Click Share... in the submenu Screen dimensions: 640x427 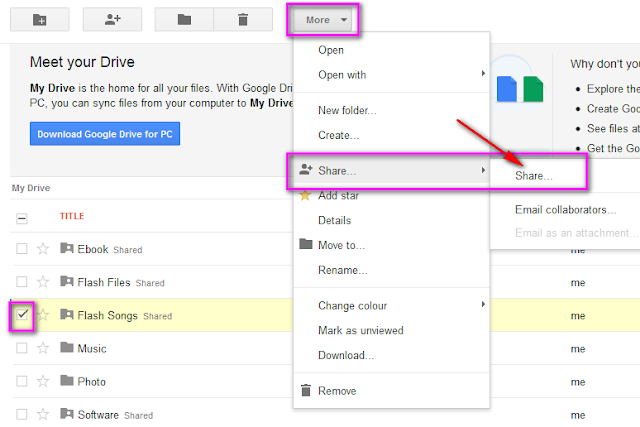(534, 176)
